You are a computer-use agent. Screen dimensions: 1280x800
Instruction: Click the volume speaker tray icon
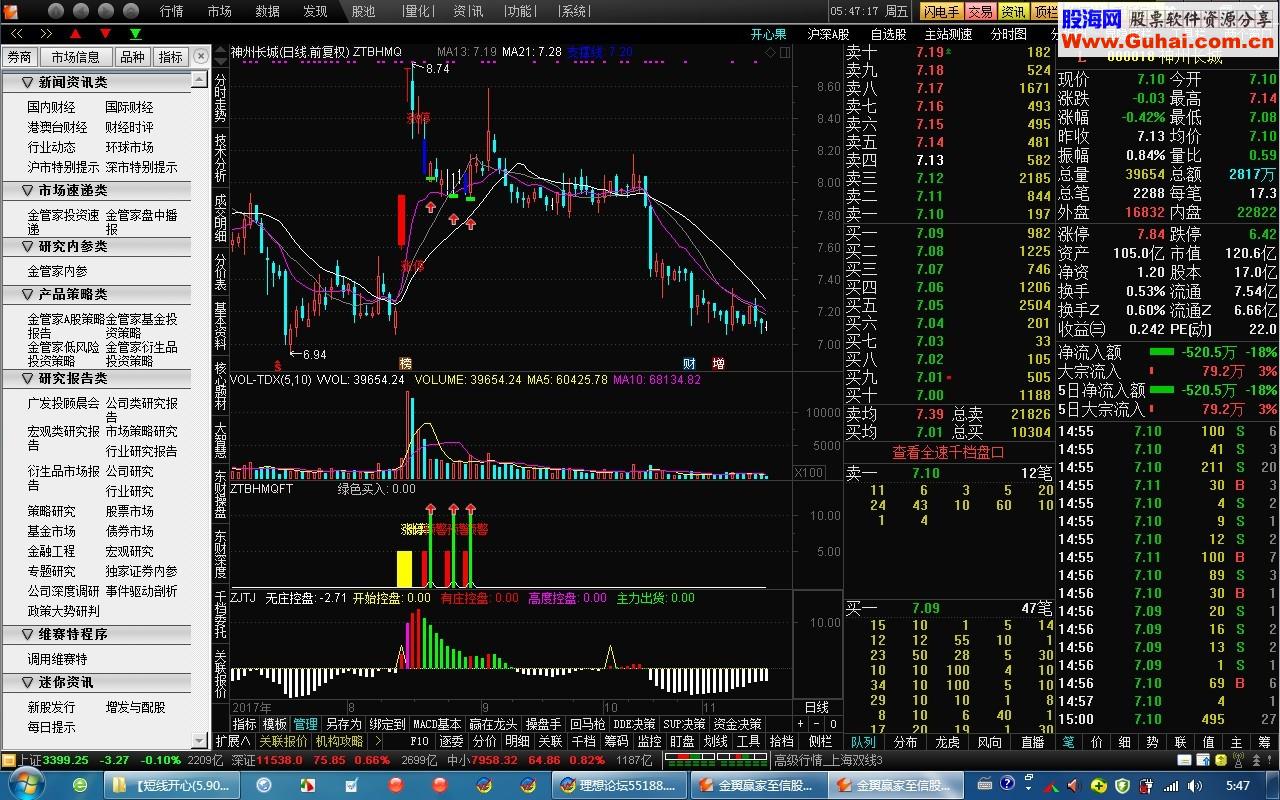pyautogui.click(x=1194, y=786)
